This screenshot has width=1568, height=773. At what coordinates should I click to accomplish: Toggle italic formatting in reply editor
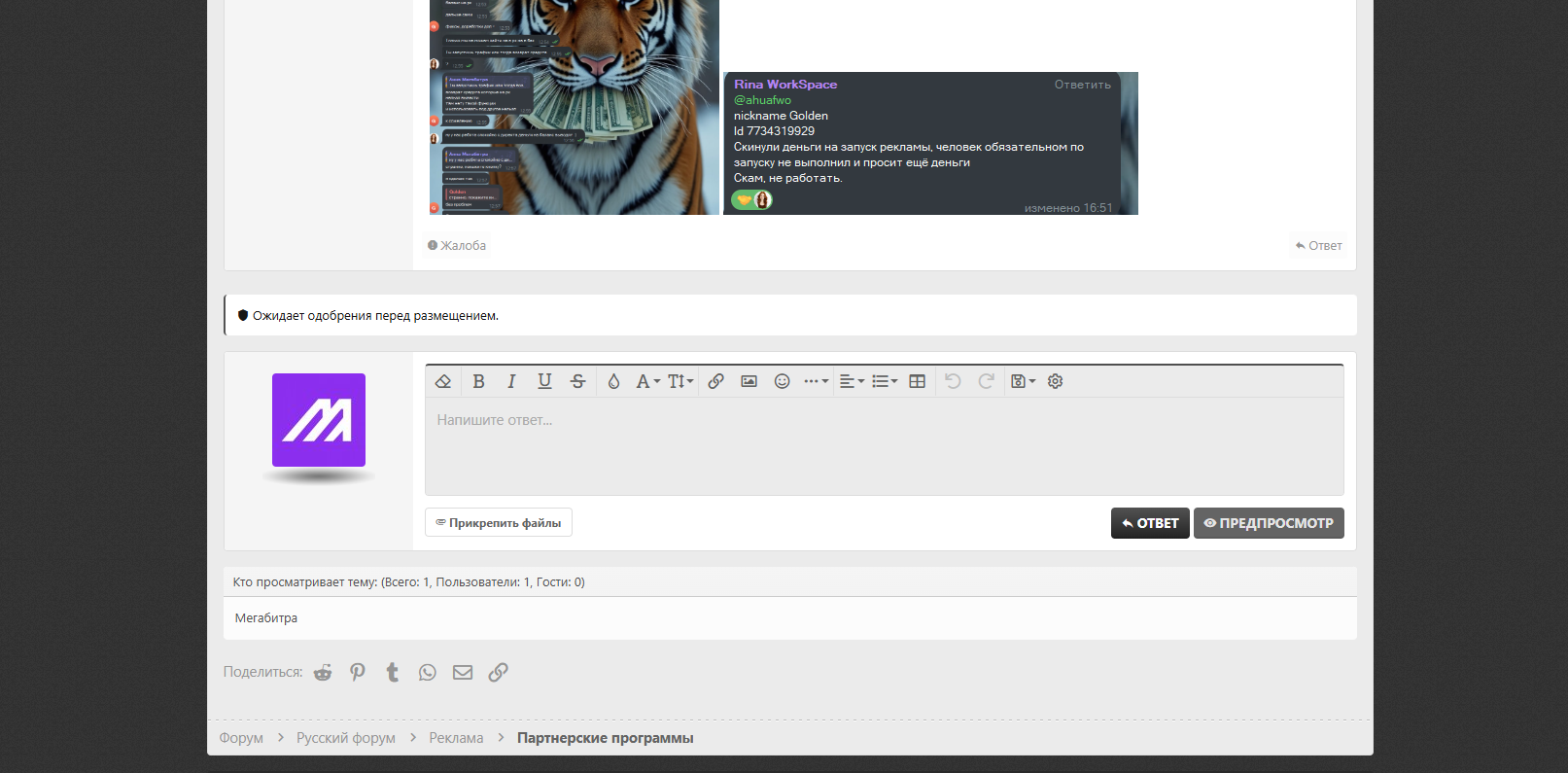click(511, 381)
